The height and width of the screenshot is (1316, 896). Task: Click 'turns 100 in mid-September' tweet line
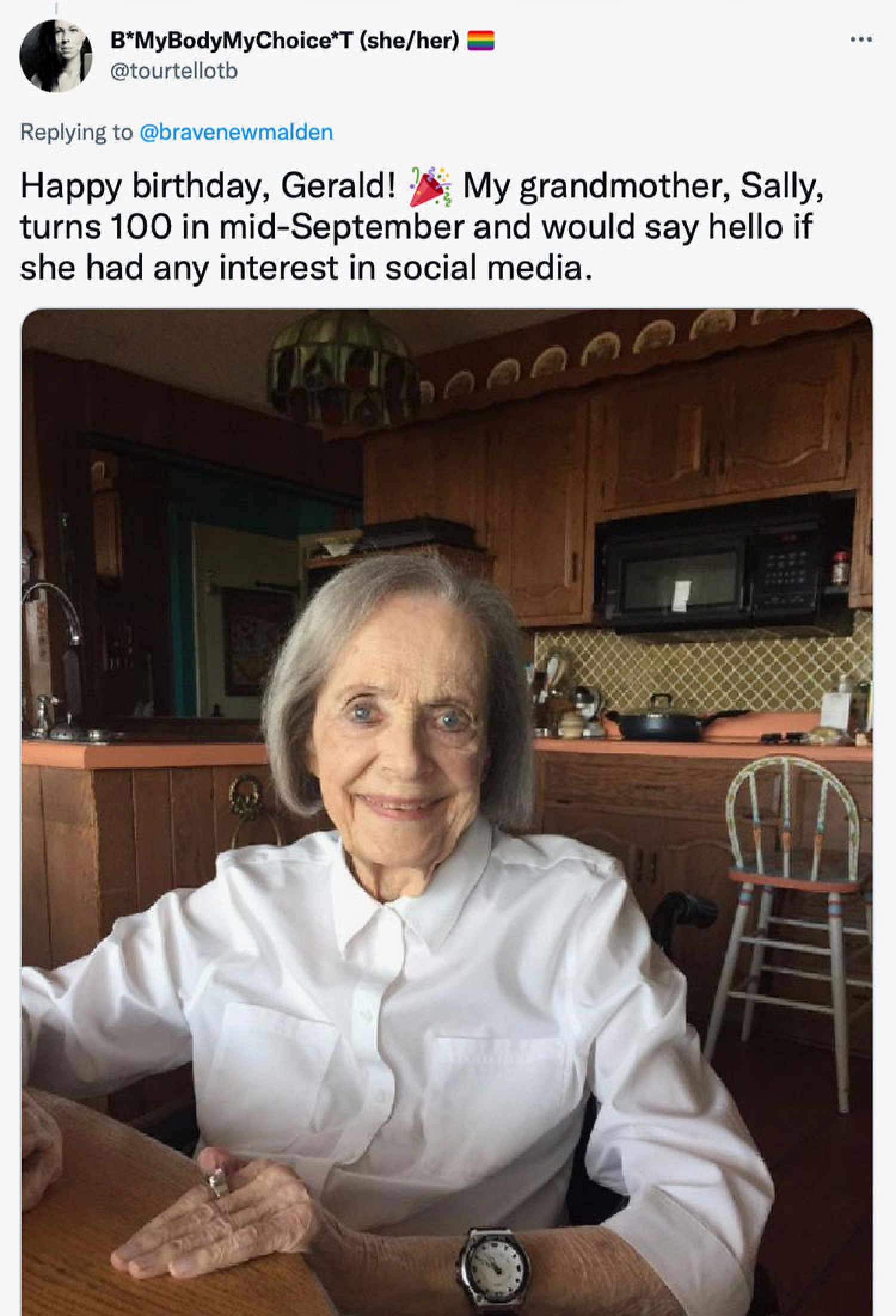243,227
